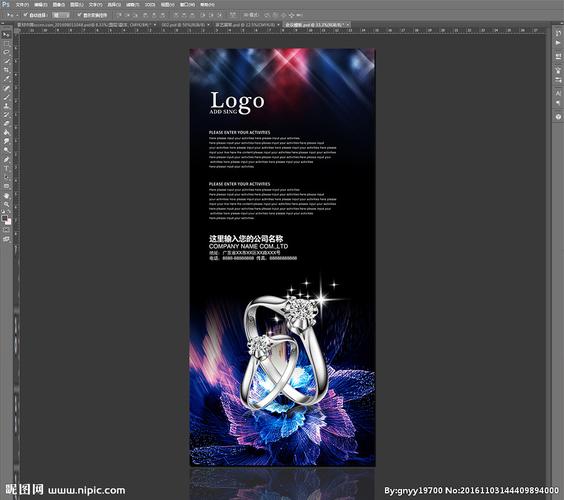Select the Zoom tool

coord(6,205)
